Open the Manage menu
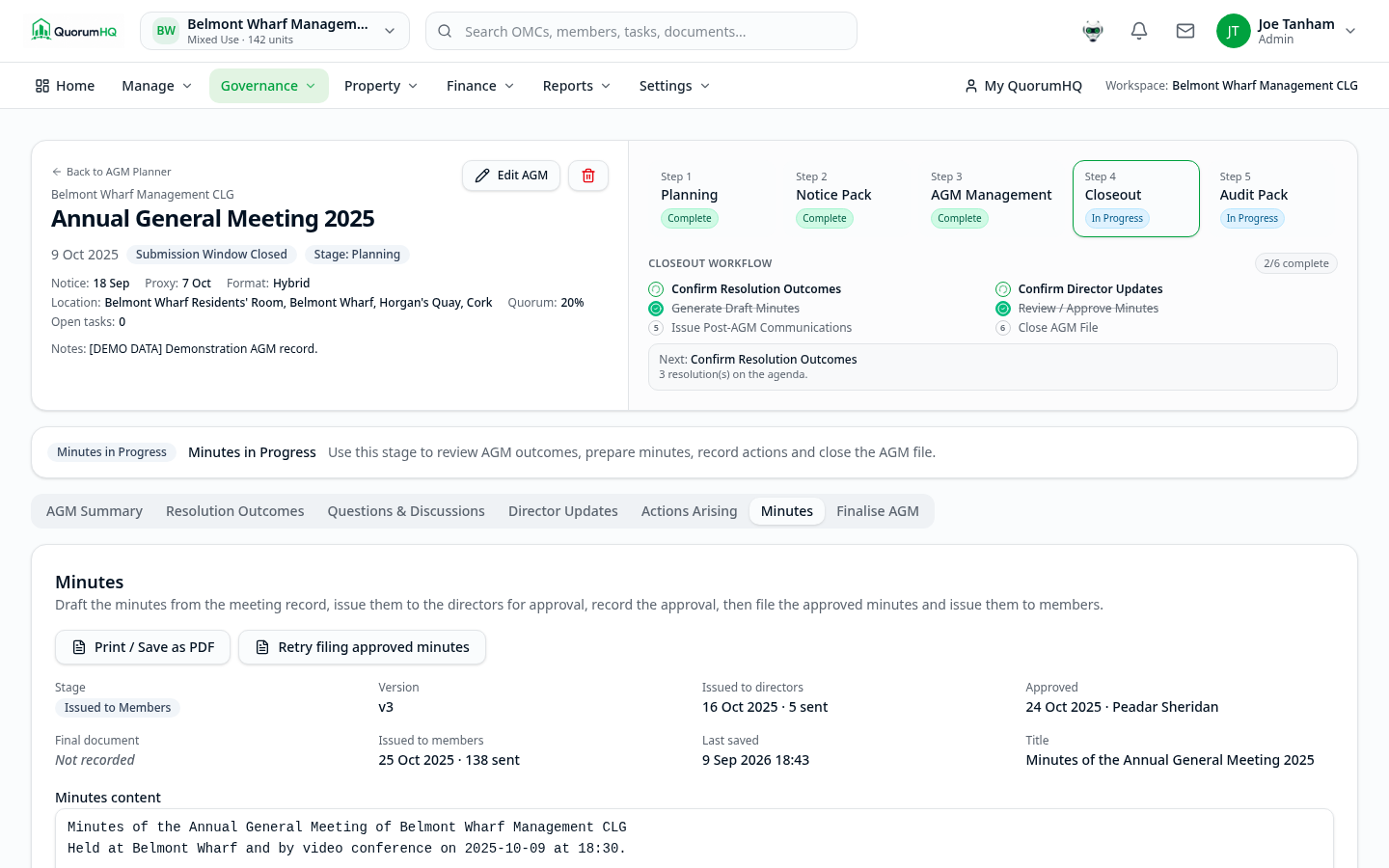 coord(157,86)
